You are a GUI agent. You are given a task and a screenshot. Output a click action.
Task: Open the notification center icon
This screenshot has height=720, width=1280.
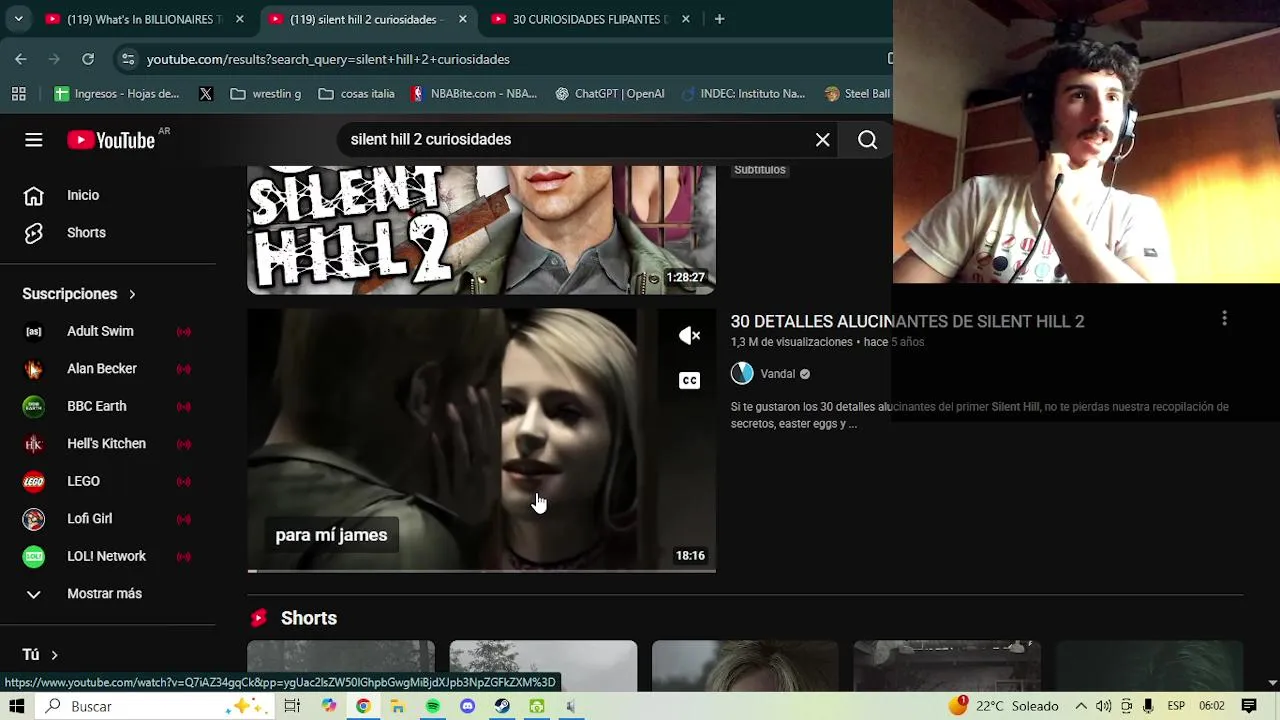pyautogui.click(x=1249, y=706)
